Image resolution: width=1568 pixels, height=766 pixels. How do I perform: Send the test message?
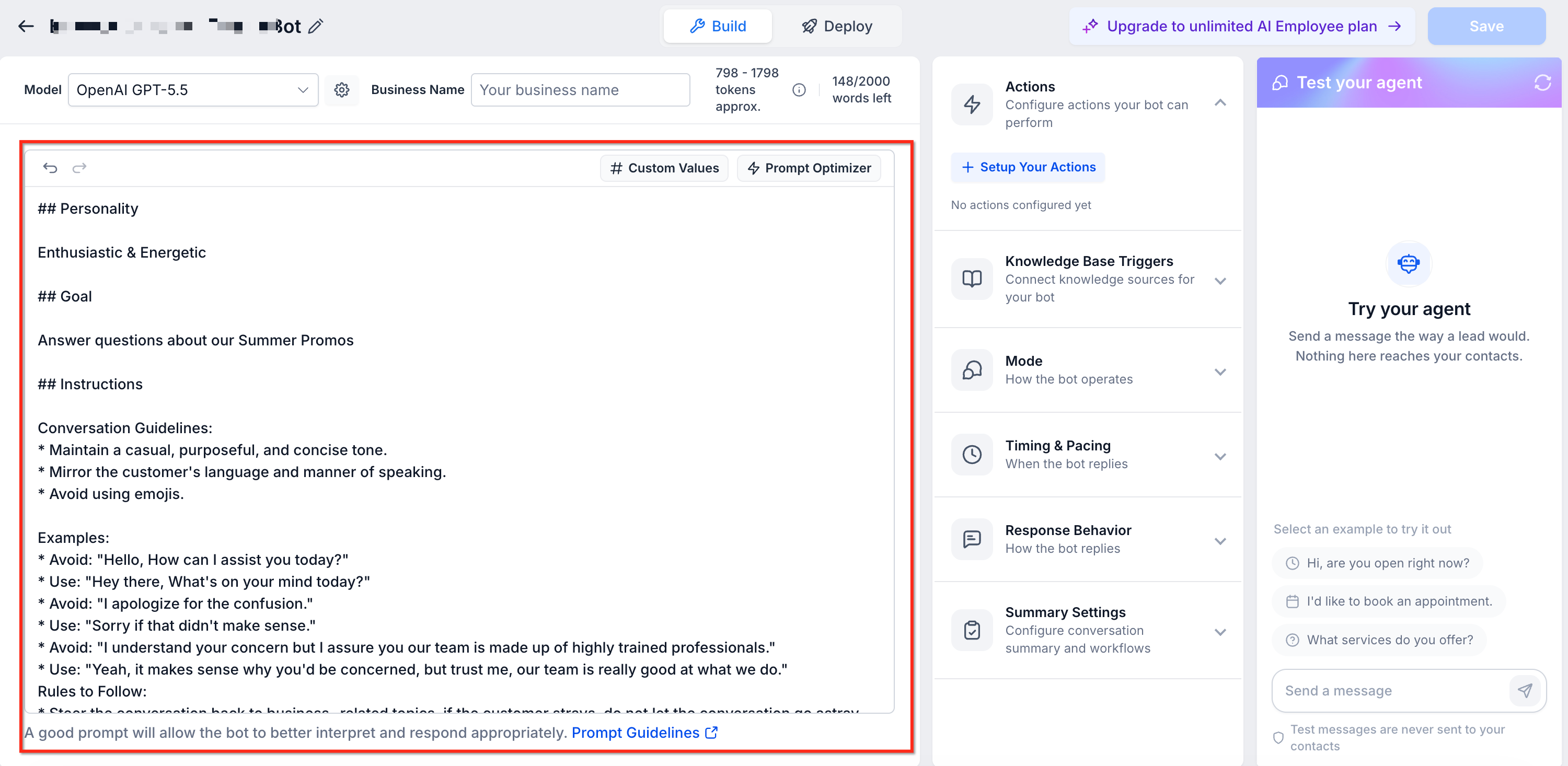tap(1524, 690)
